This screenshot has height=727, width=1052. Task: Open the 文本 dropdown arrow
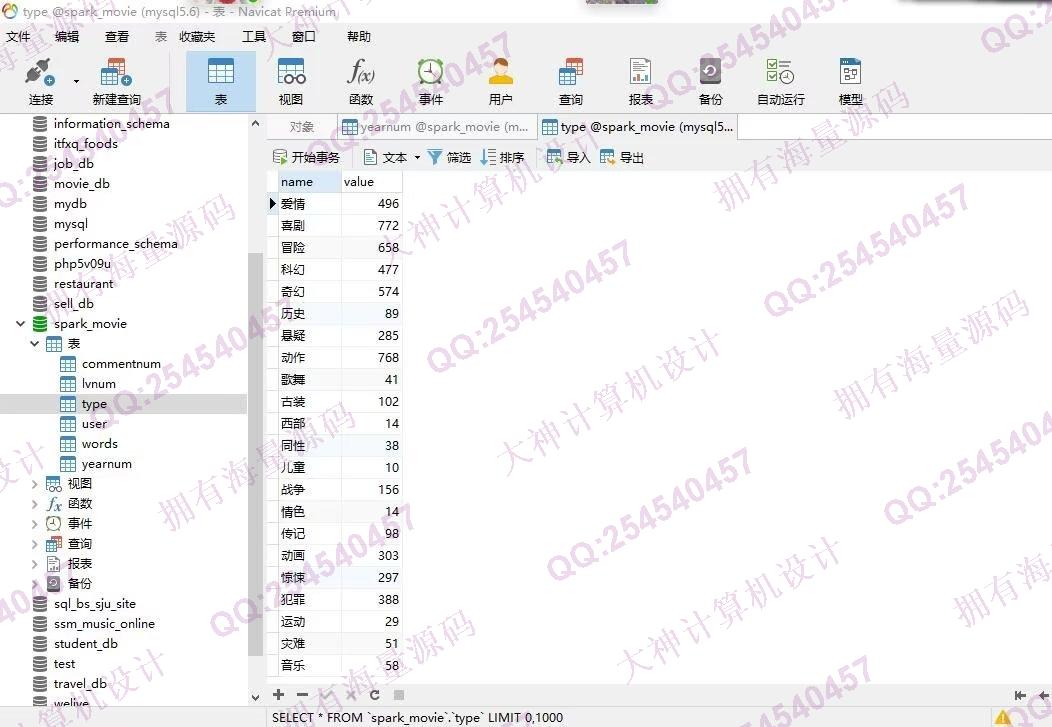click(x=417, y=158)
